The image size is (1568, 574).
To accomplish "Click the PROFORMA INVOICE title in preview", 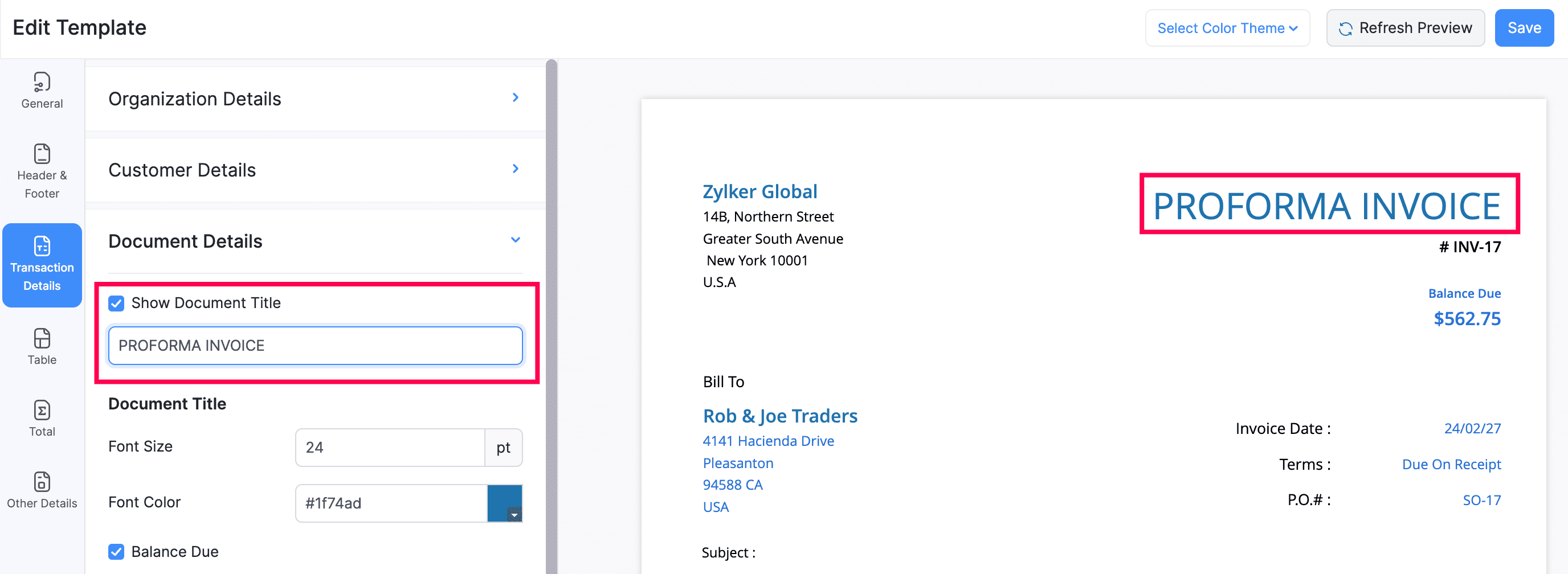I will pyautogui.click(x=1326, y=206).
